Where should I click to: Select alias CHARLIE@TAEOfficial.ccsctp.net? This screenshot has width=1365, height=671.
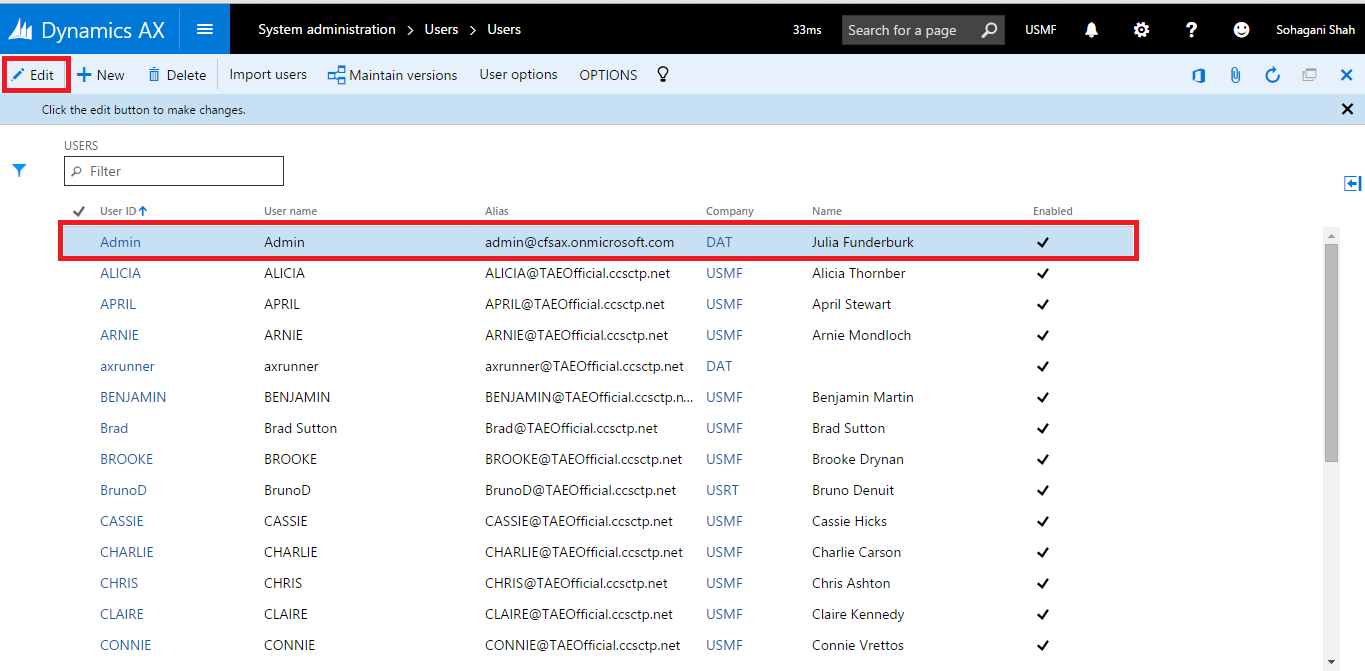(584, 552)
